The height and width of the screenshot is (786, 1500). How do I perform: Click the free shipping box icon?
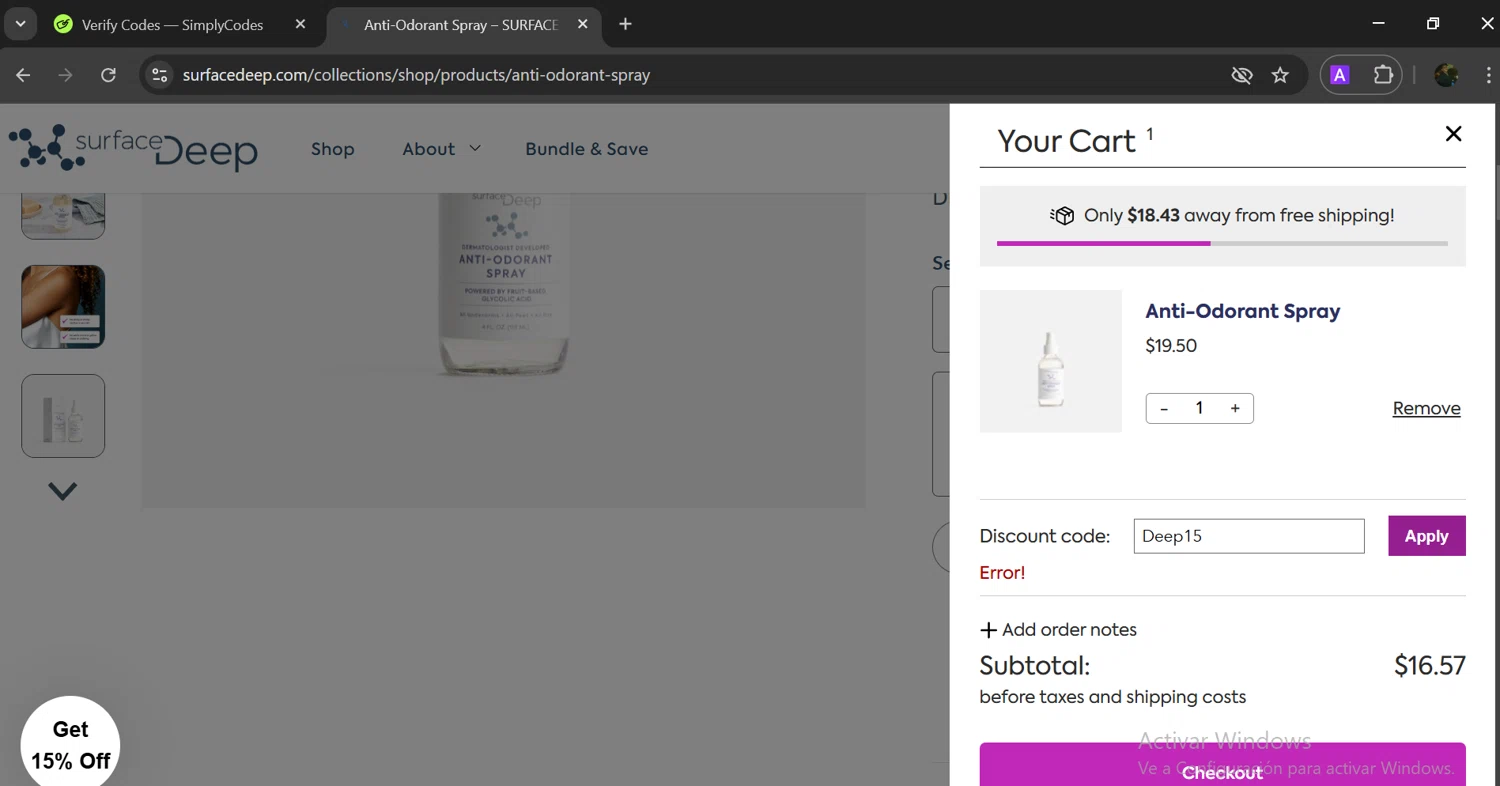pos(1062,215)
